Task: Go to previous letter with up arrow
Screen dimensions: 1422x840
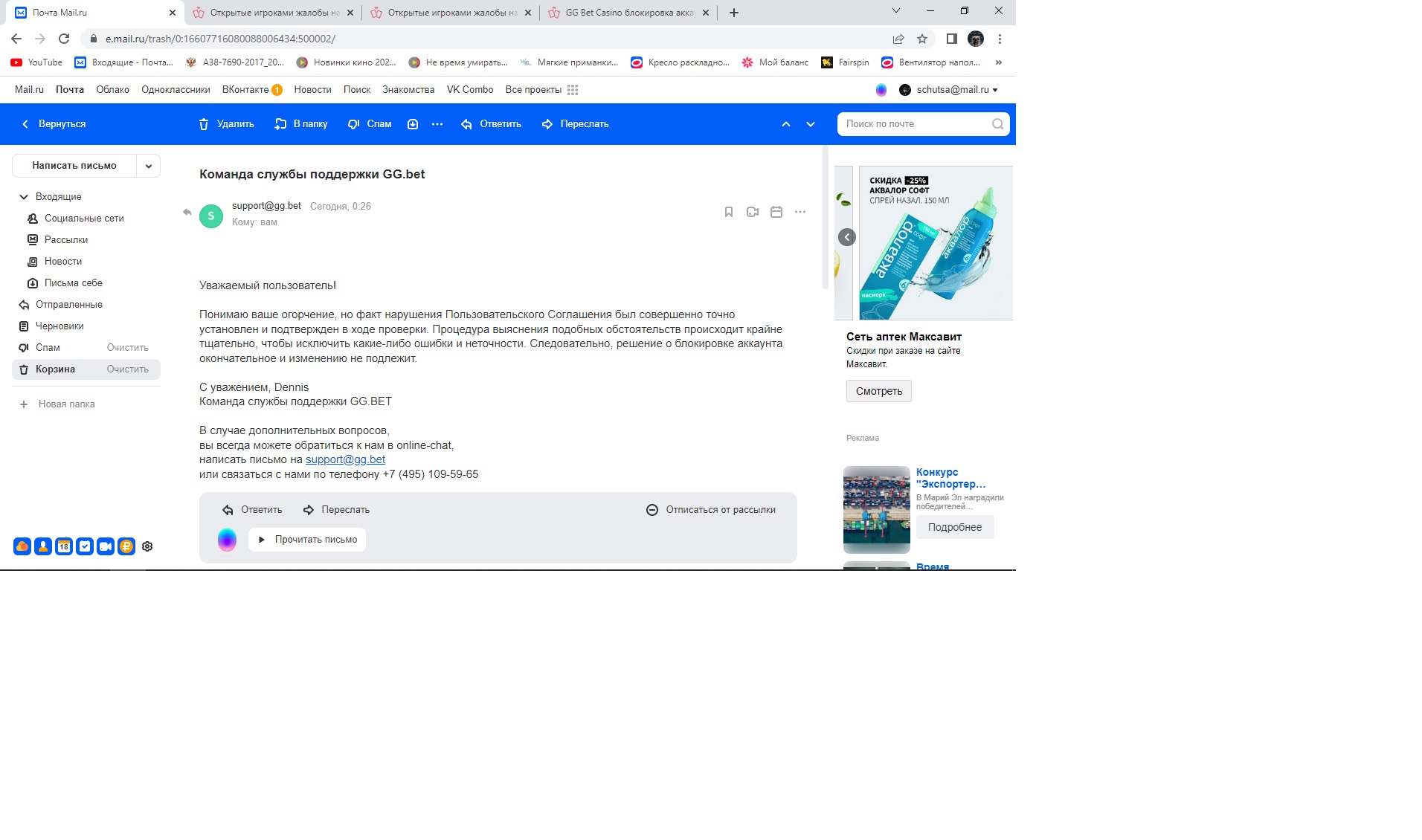Action: pos(786,124)
